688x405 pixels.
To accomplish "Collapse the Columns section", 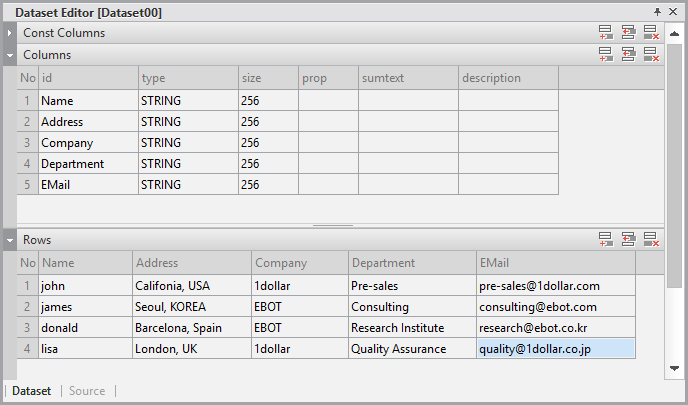I will point(9,55).
